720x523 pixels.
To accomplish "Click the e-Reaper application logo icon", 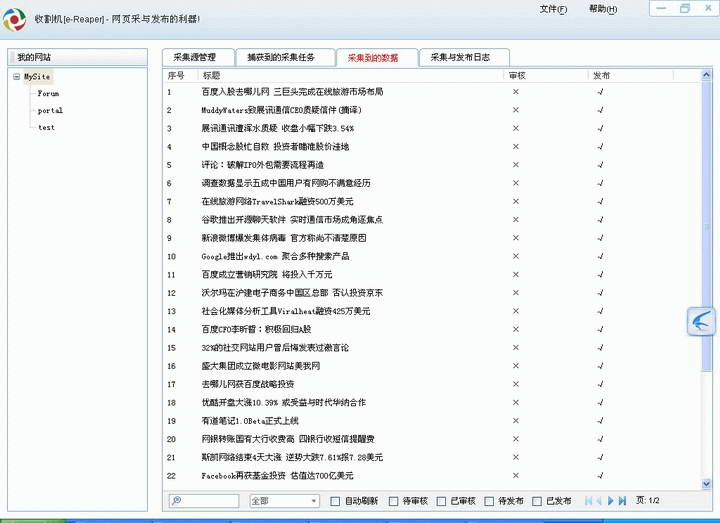I will coord(14,19).
